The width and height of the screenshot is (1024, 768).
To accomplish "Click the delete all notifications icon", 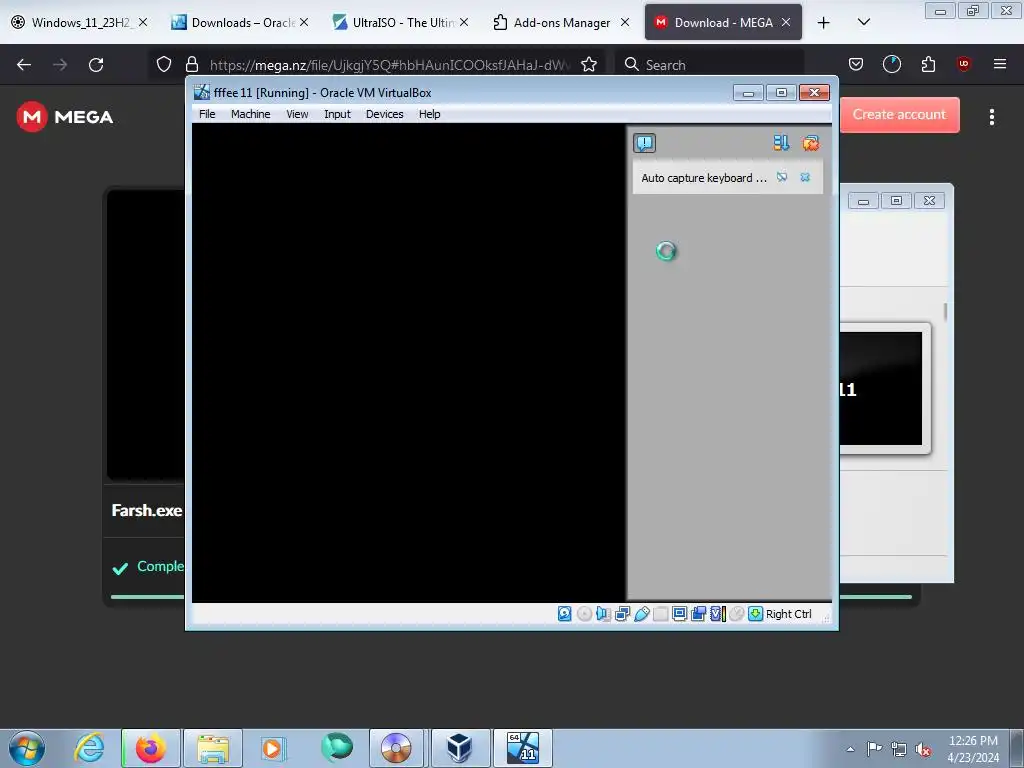I will tap(810, 143).
